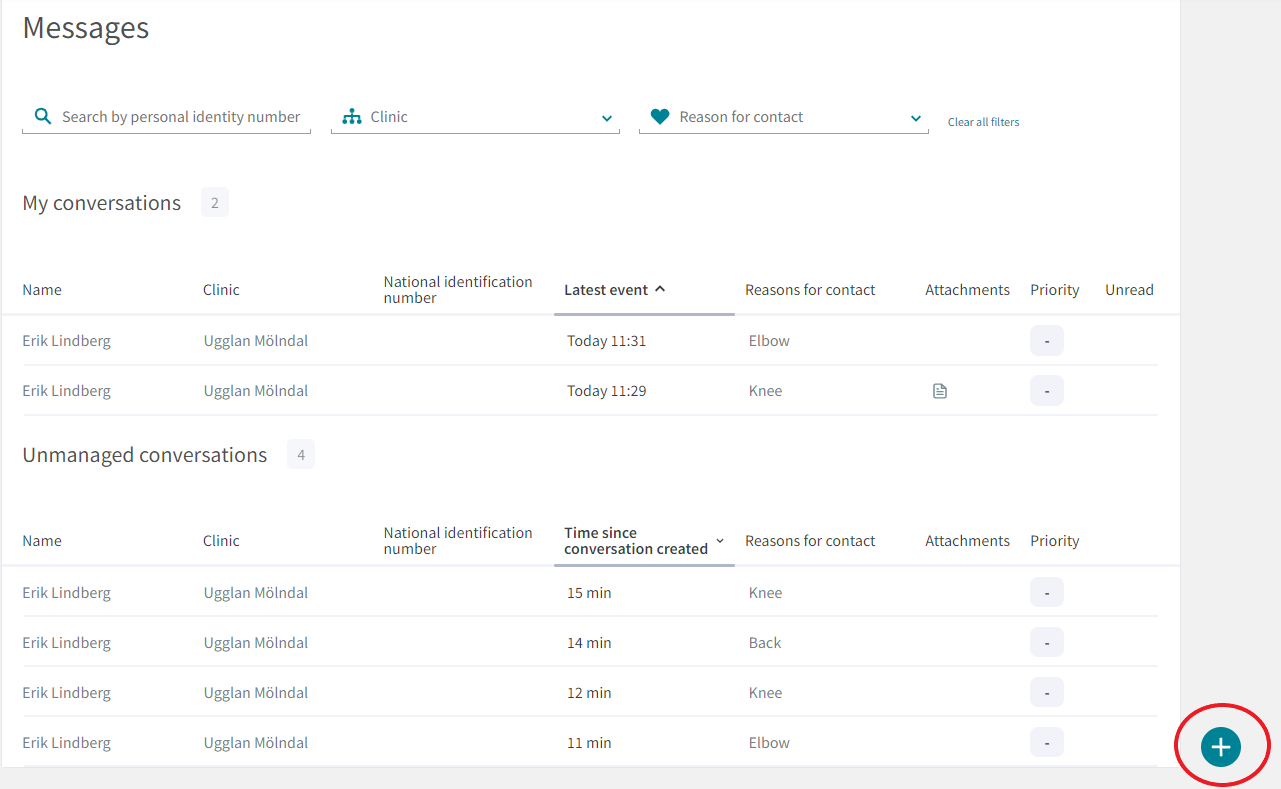Image resolution: width=1281 pixels, height=789 pixels.
Task: Click My conversations count badge 2
Action: [215, 203]
